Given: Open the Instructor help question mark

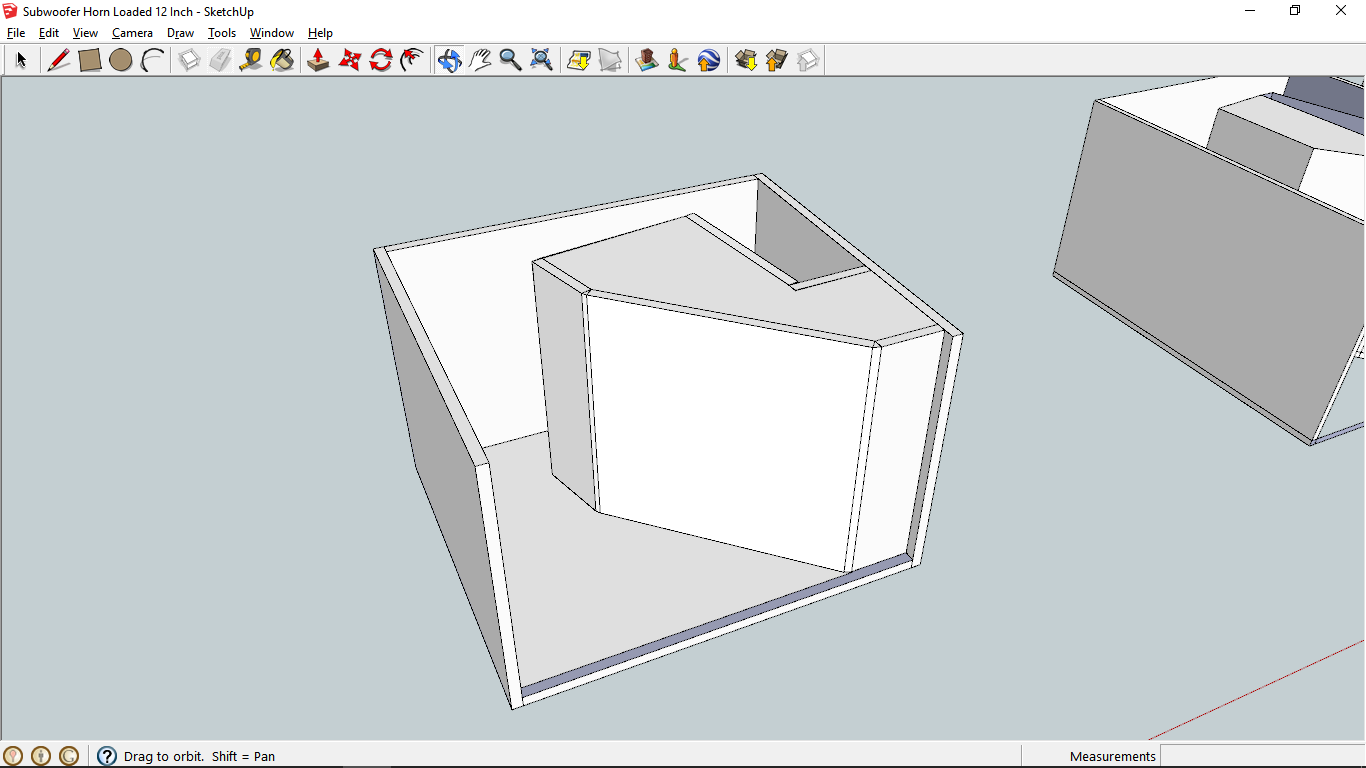Looking at the screenshot, I should coord(107,756).
